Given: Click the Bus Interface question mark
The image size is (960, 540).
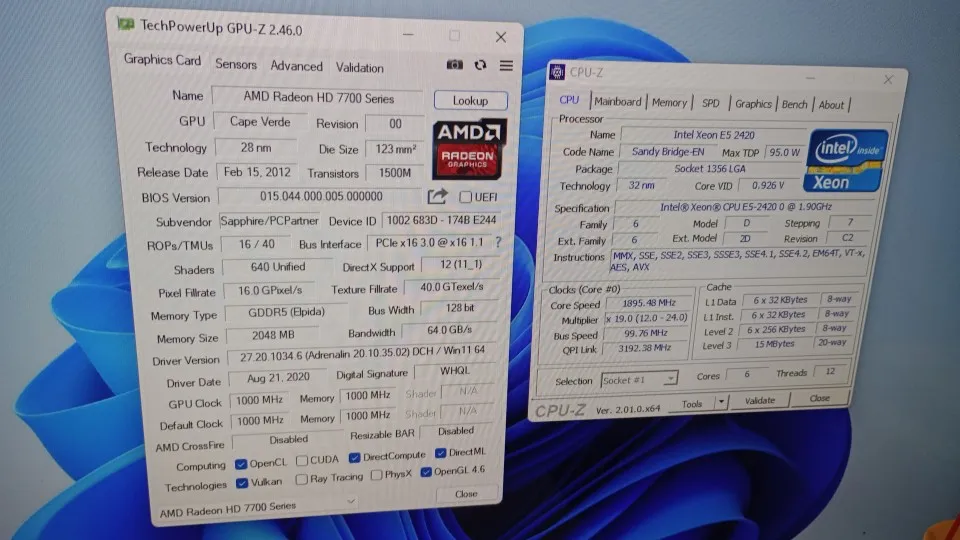Looking at the screenshot, I should coord(498,242).
